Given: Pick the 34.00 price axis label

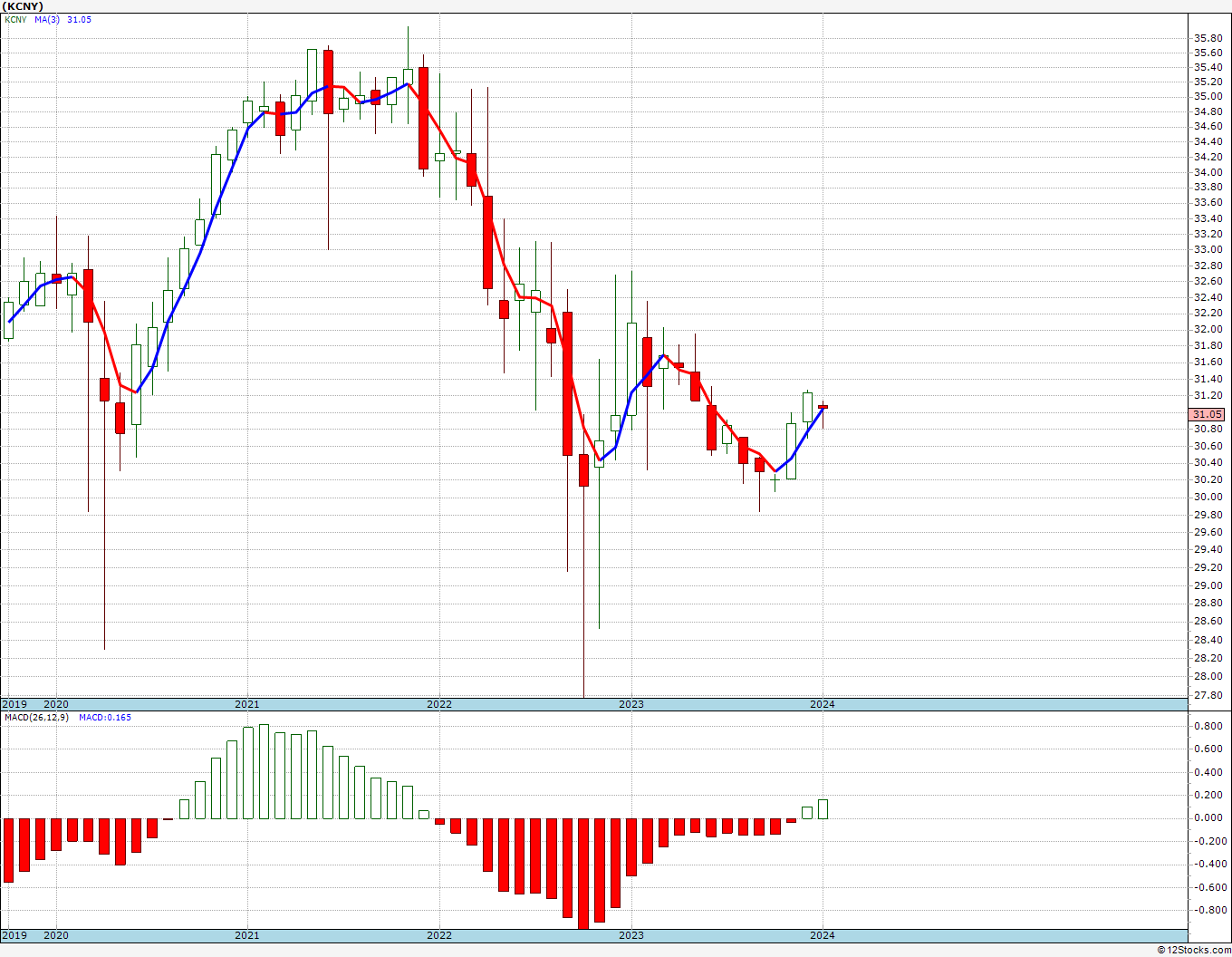Looking at the screenshot, I should [1208, 172].
